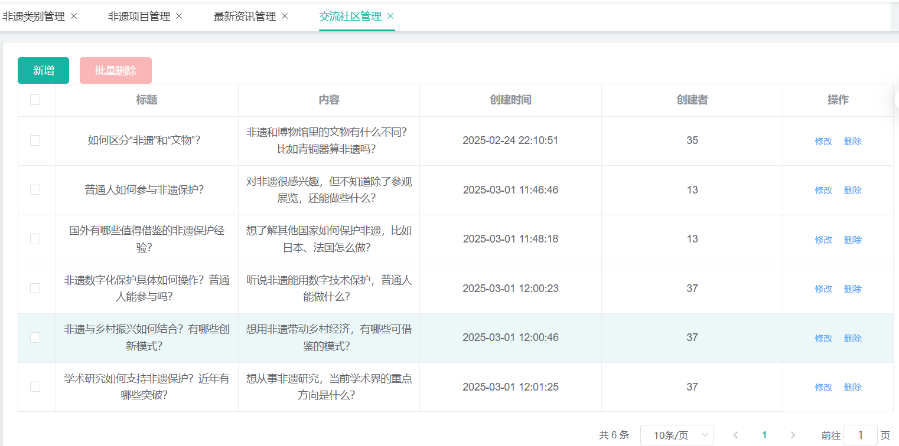This screenshot has height=446, width=899.
Task: Click the green 新增 button
Action: point(43,71)
